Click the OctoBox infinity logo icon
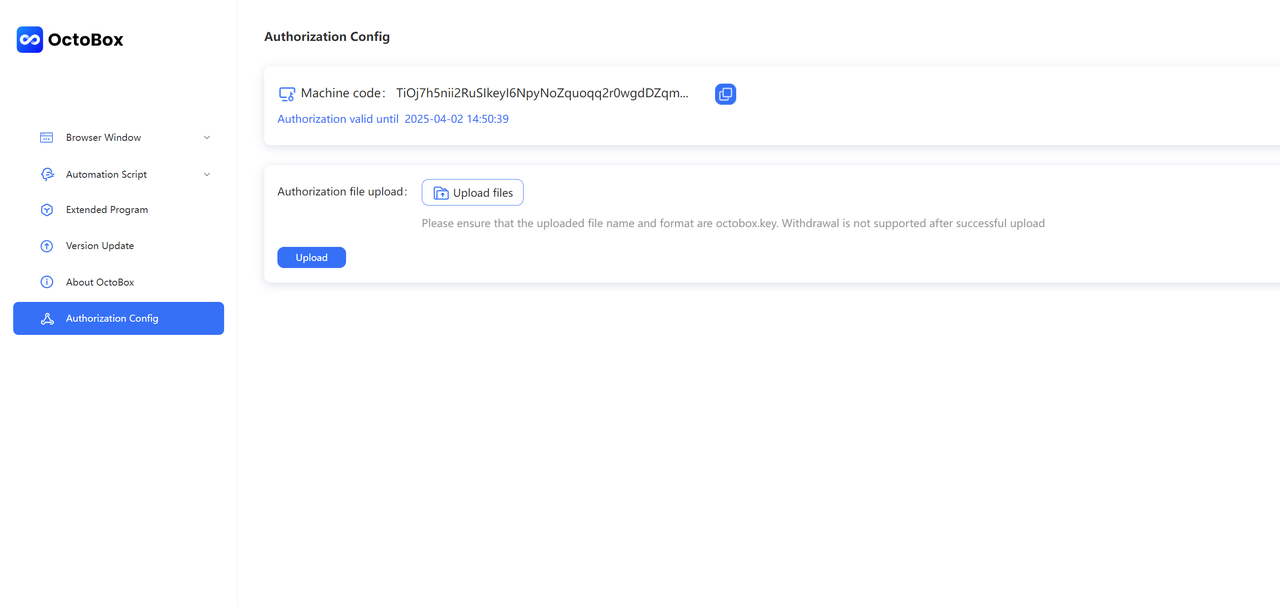The image size is (1280, 606). 30,40
